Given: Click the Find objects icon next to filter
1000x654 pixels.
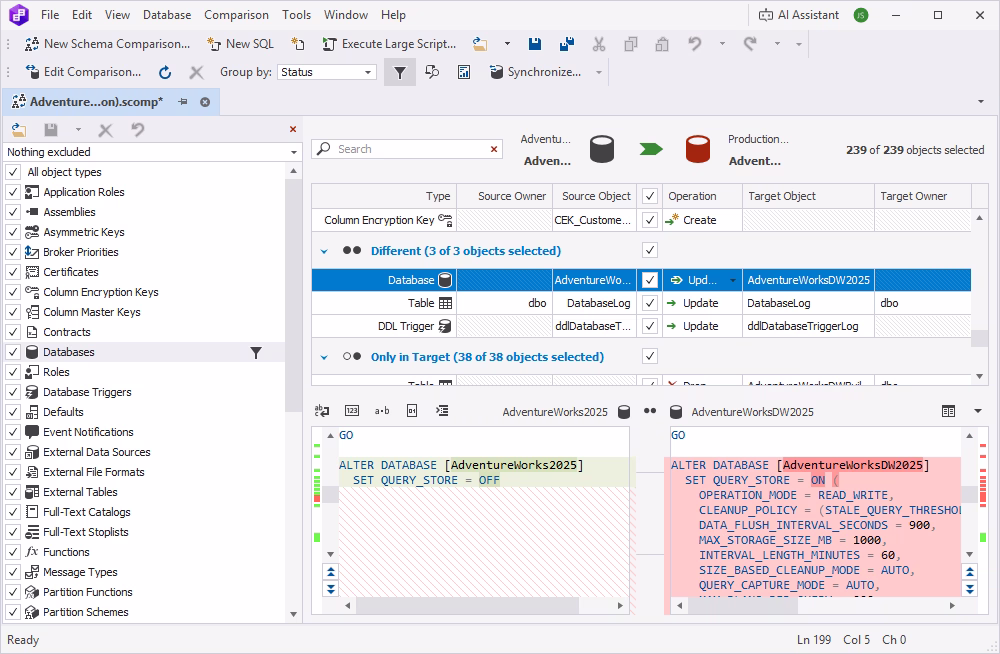Looking at the screenshot, I should pyautogui.click(x=432, y=72).
